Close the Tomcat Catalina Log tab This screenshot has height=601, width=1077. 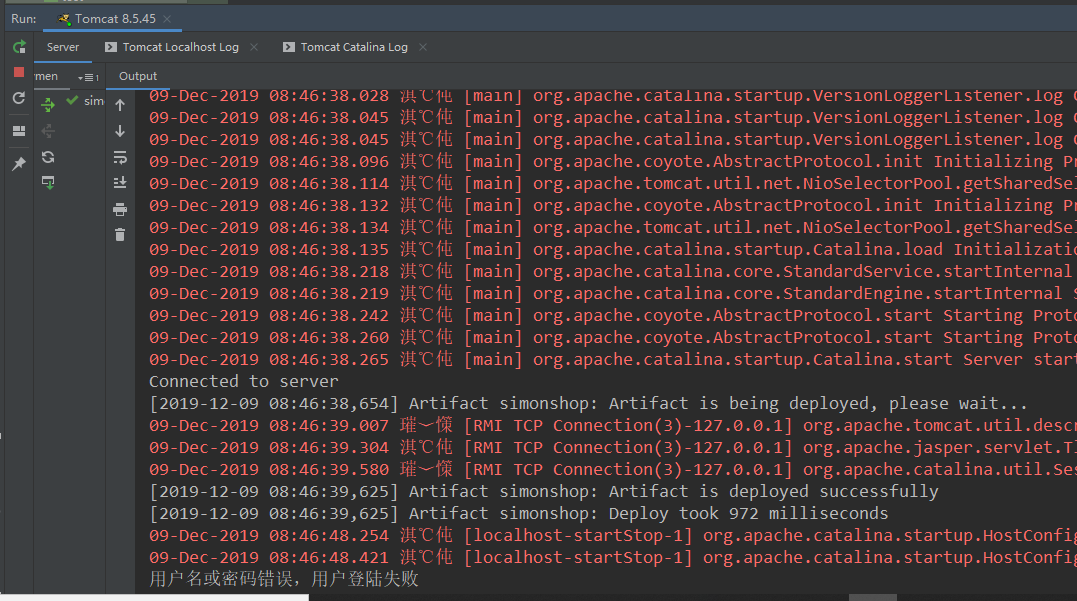[x=423, y=47]
